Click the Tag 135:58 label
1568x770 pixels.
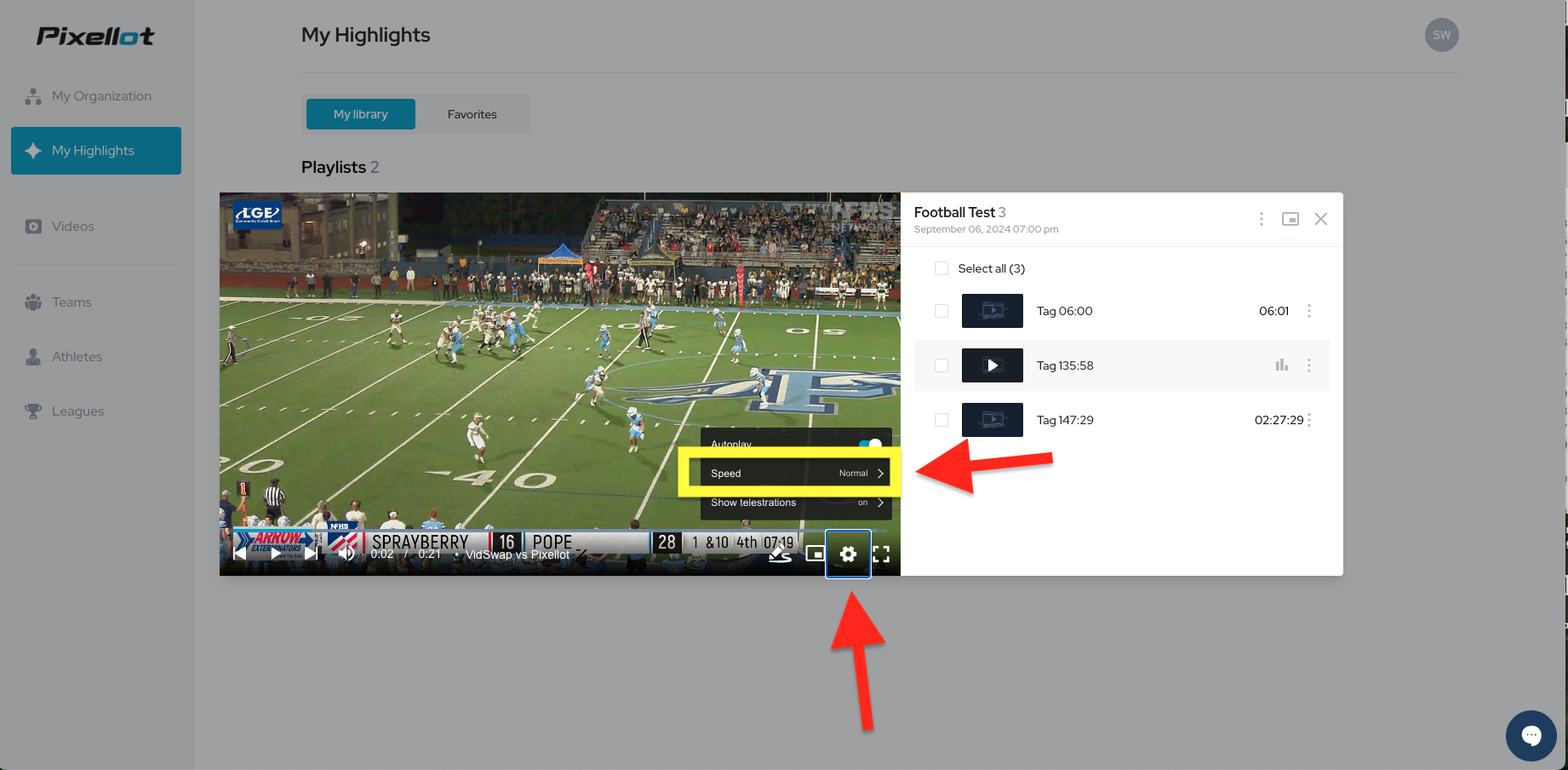pos(1065,365)
